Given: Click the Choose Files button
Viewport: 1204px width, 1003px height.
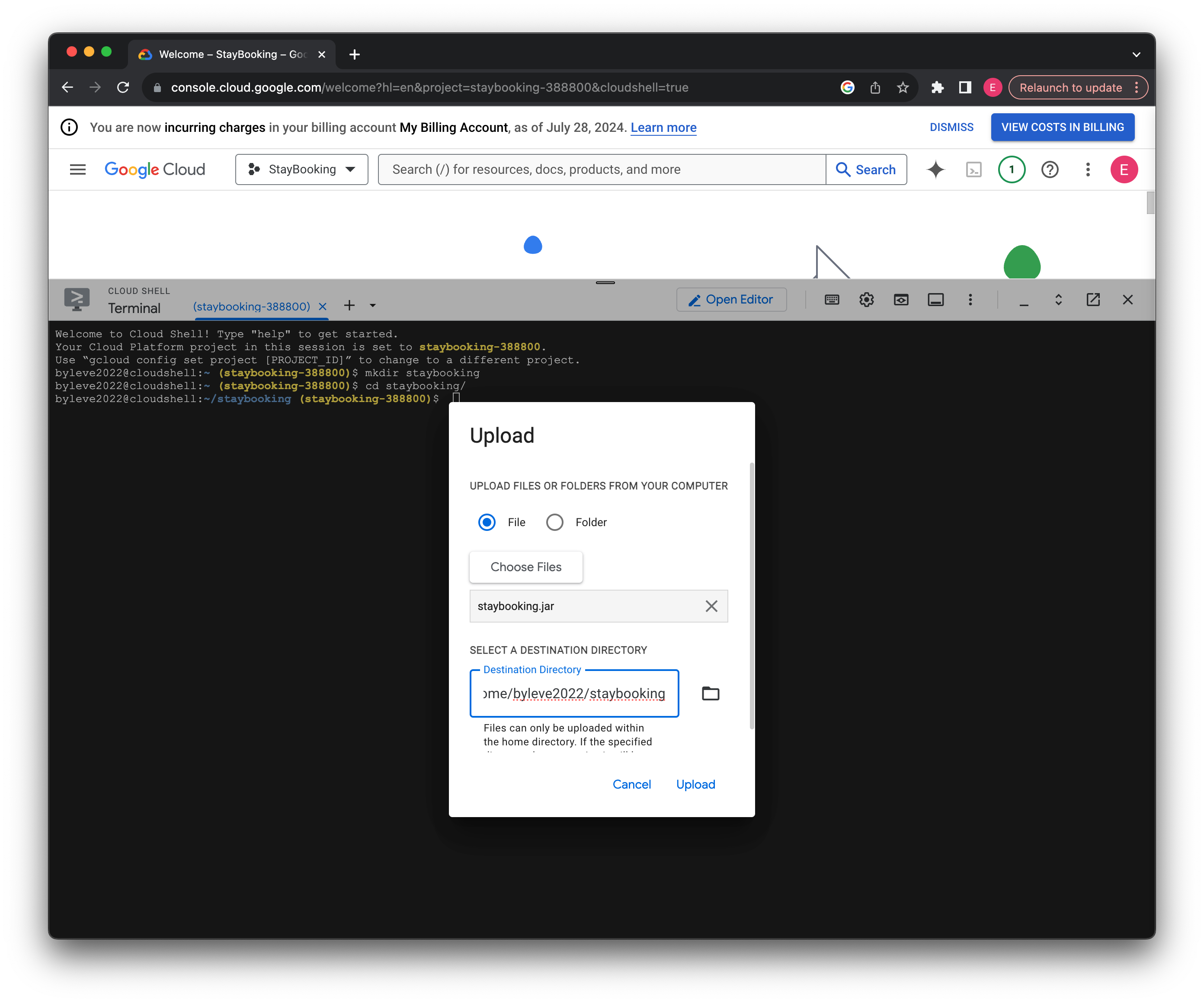Looking at the screenshot, I should coord(526,567).
